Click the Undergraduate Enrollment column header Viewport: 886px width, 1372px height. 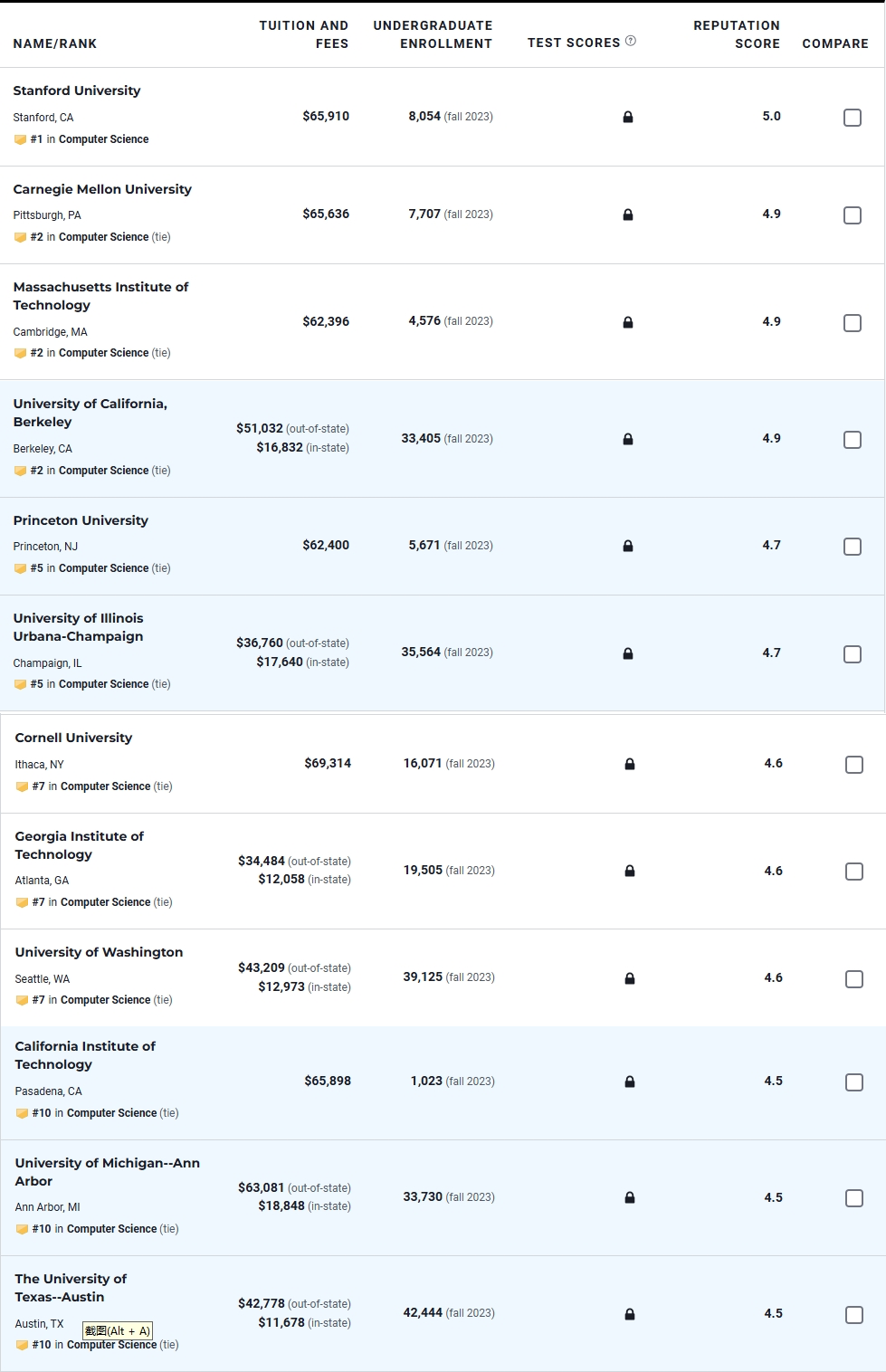pyautogui.click(x=433, y=34)
